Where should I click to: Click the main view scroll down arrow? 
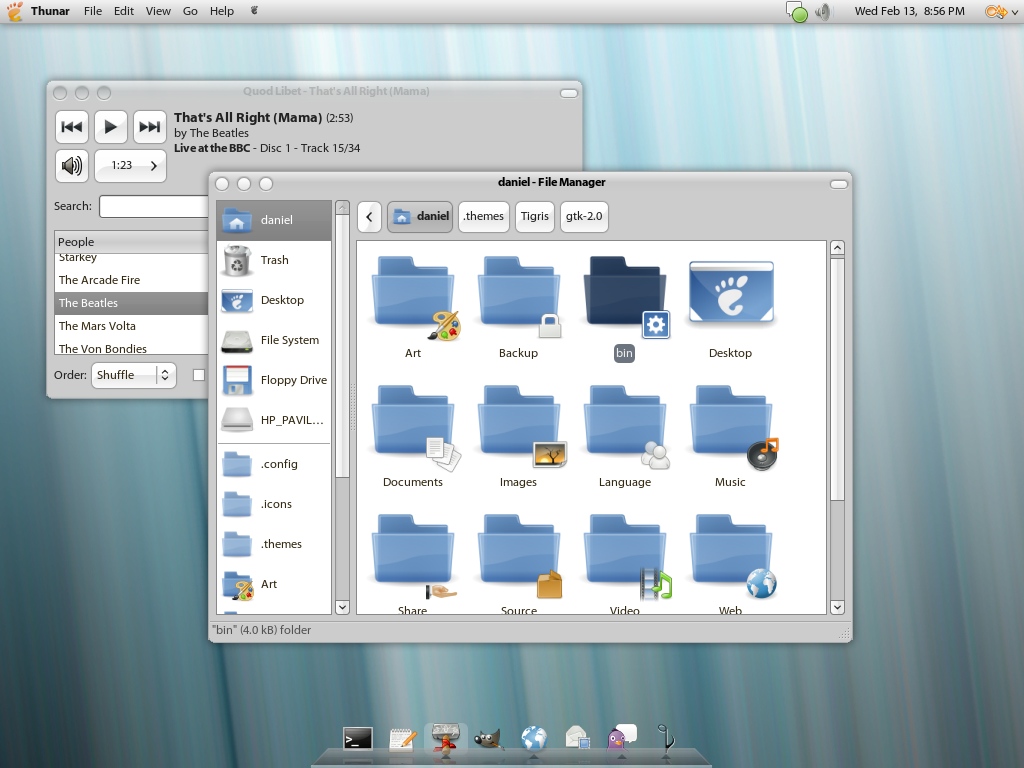pos(837,607)
